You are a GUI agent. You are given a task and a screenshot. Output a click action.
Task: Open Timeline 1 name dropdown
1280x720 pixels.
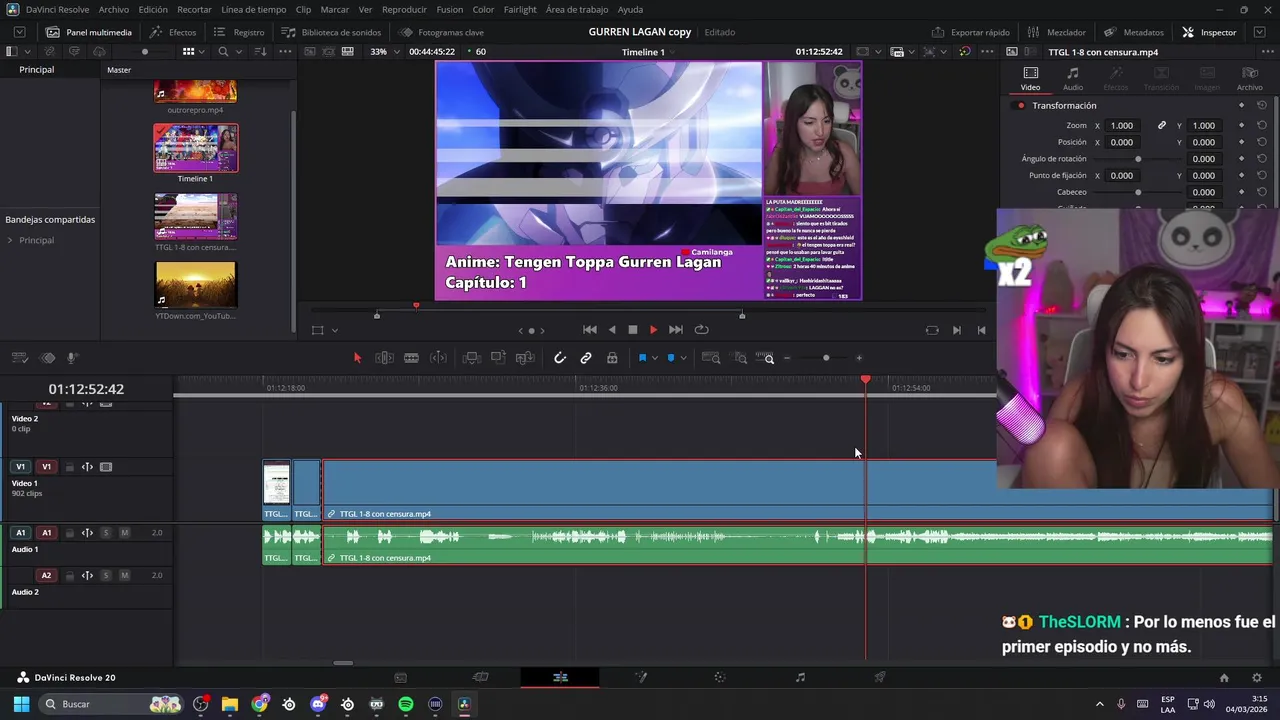tap(649, 52)
